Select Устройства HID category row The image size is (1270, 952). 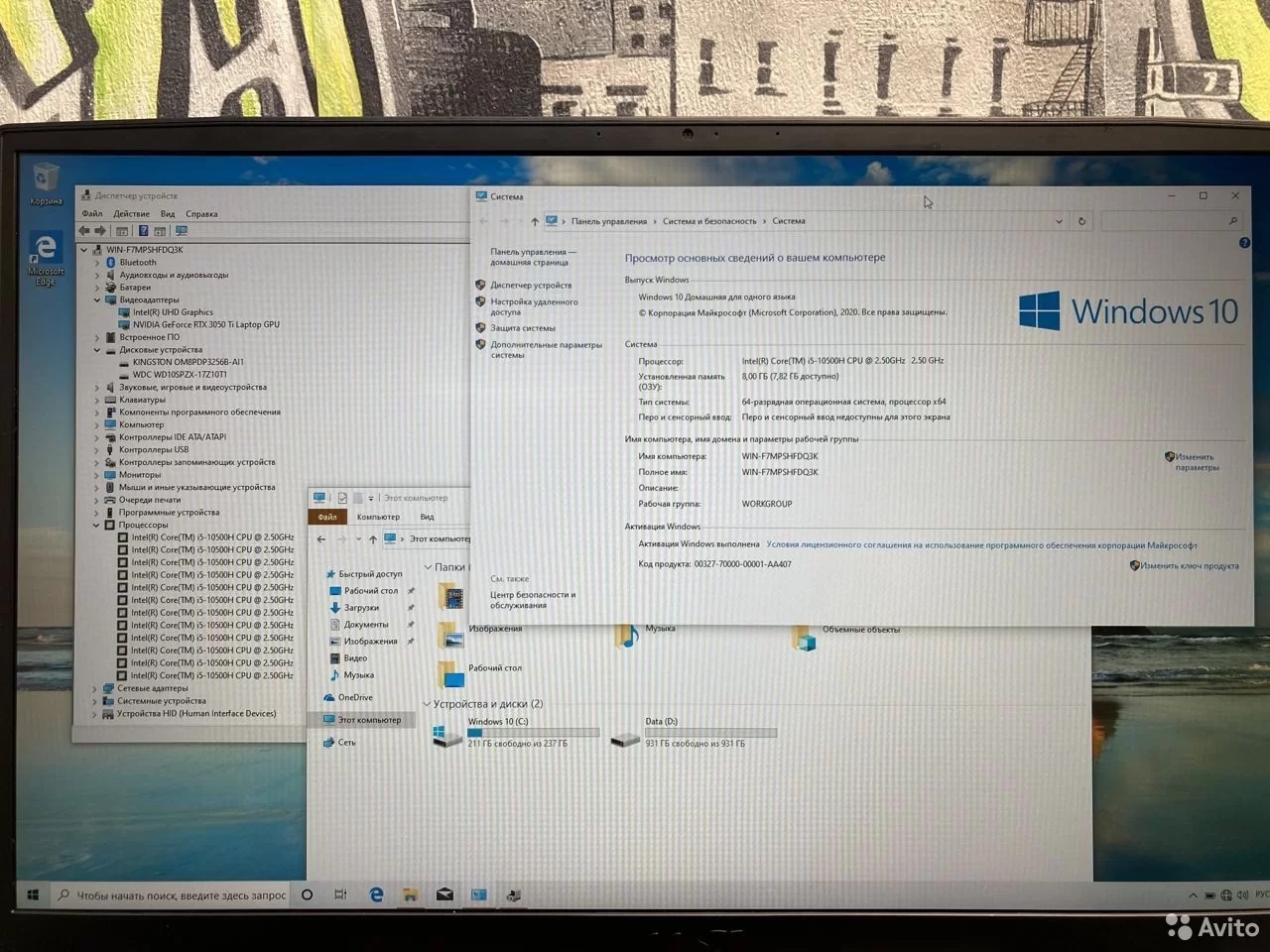(195, 713)
